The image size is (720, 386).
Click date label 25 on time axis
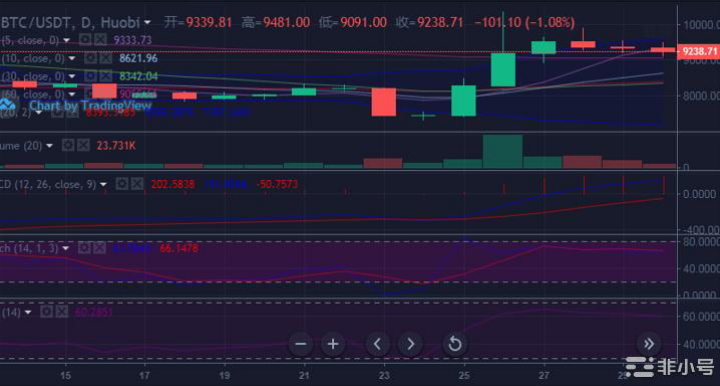point(464,375)
